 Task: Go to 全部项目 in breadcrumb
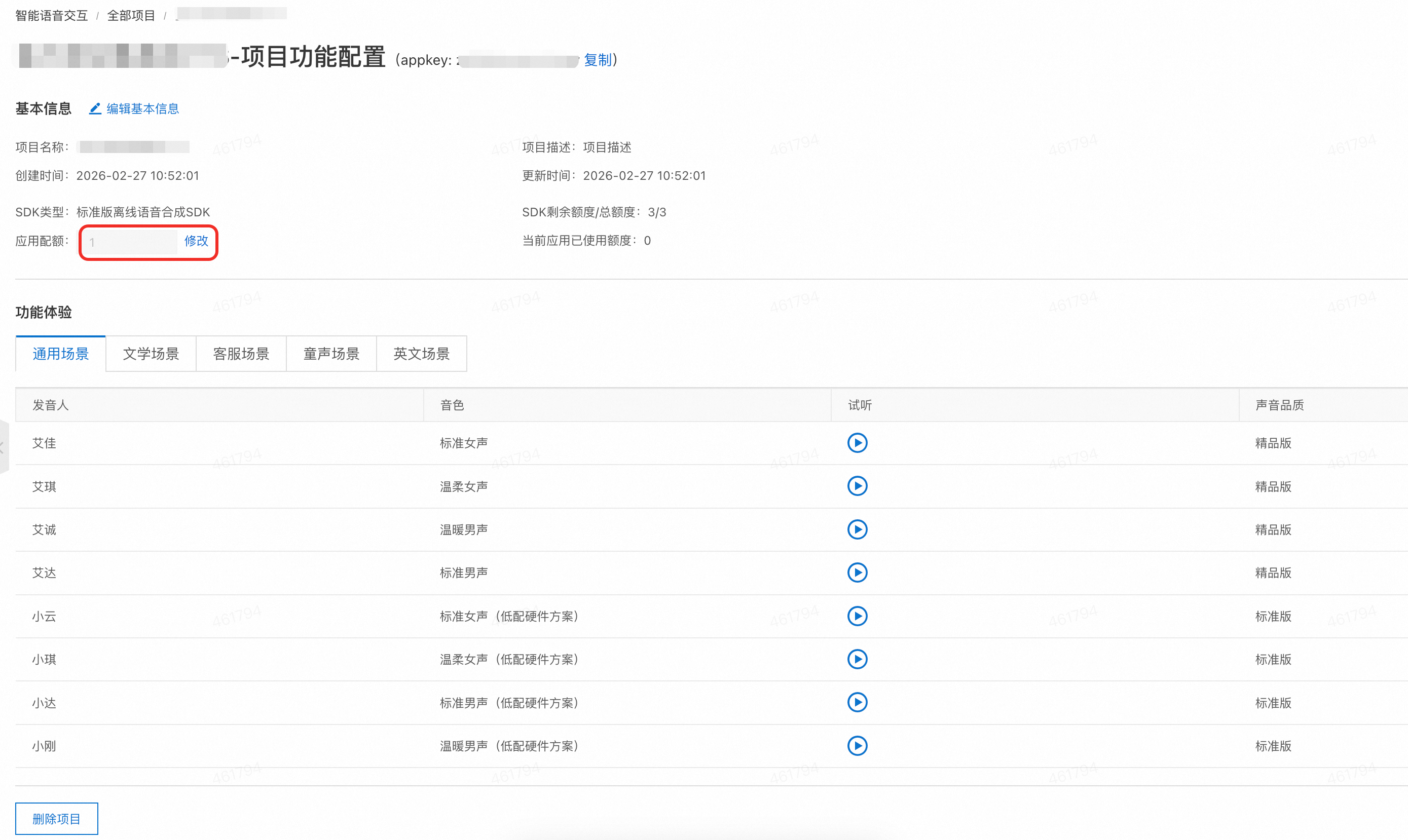pos(131,16)
